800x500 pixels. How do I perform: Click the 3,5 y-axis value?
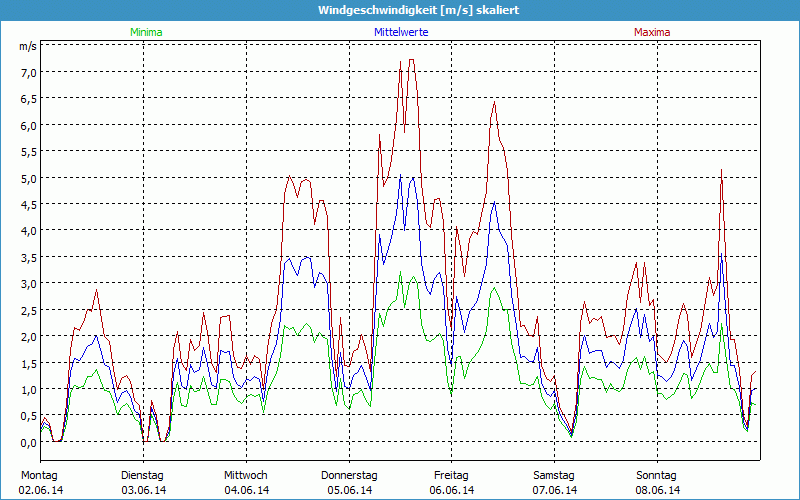click(x=29, y=258)
